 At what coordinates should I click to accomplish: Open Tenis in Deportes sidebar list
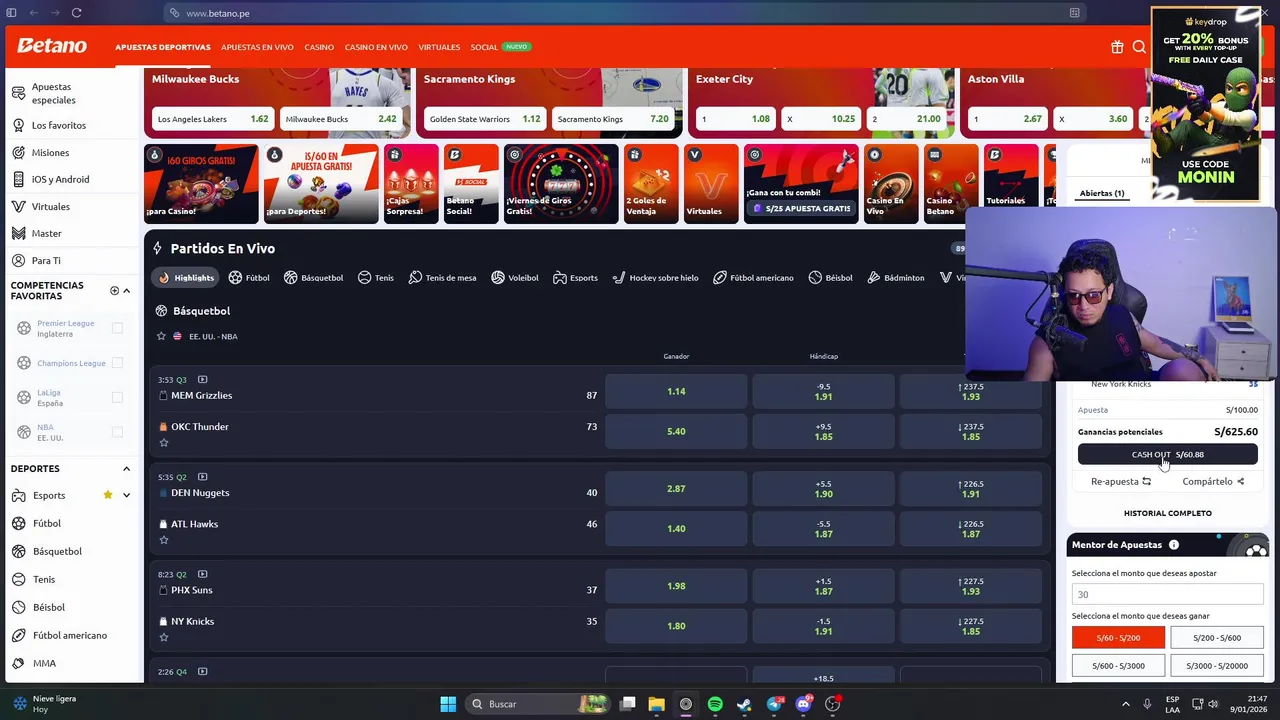[44, 579]
